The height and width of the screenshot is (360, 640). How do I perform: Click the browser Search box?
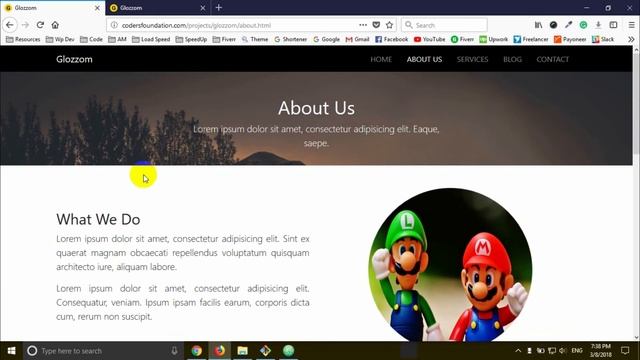coord(444,25)
